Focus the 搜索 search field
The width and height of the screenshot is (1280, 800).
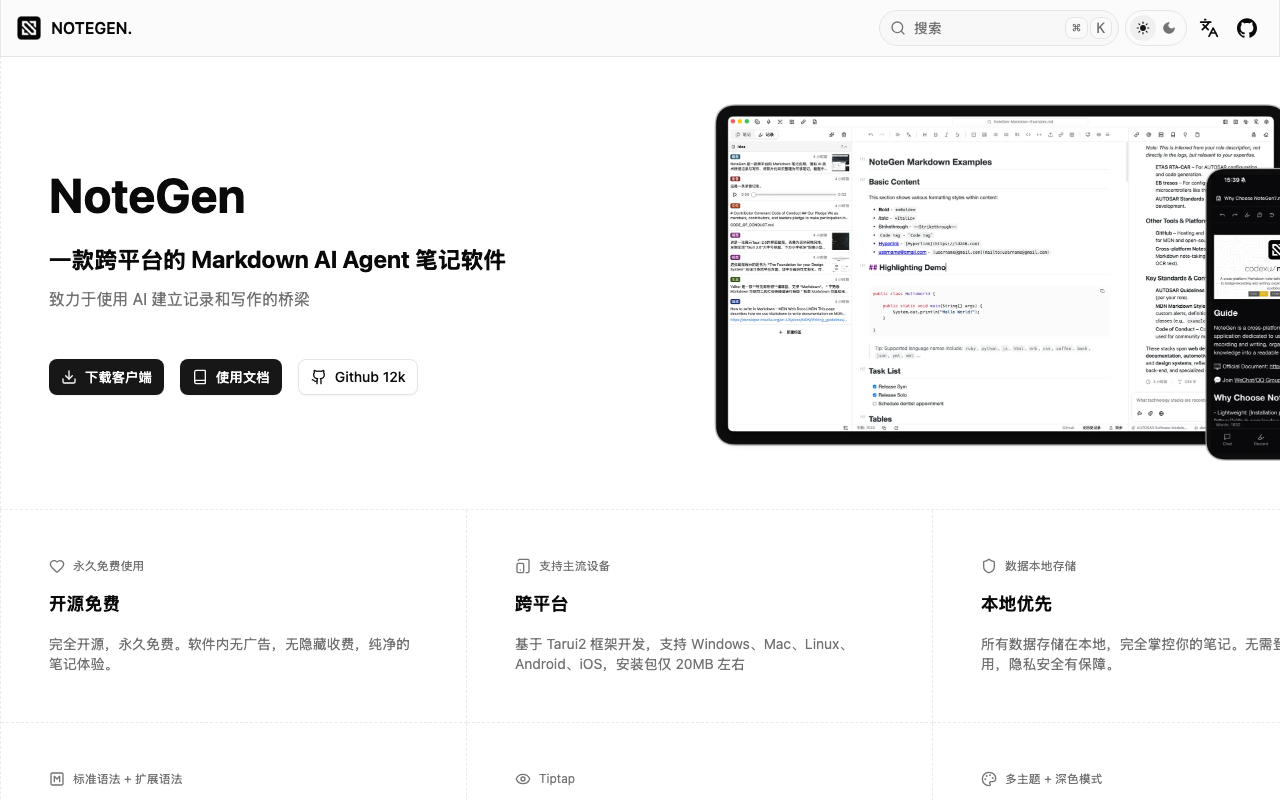pyautogui.click(x=999, y=28)
